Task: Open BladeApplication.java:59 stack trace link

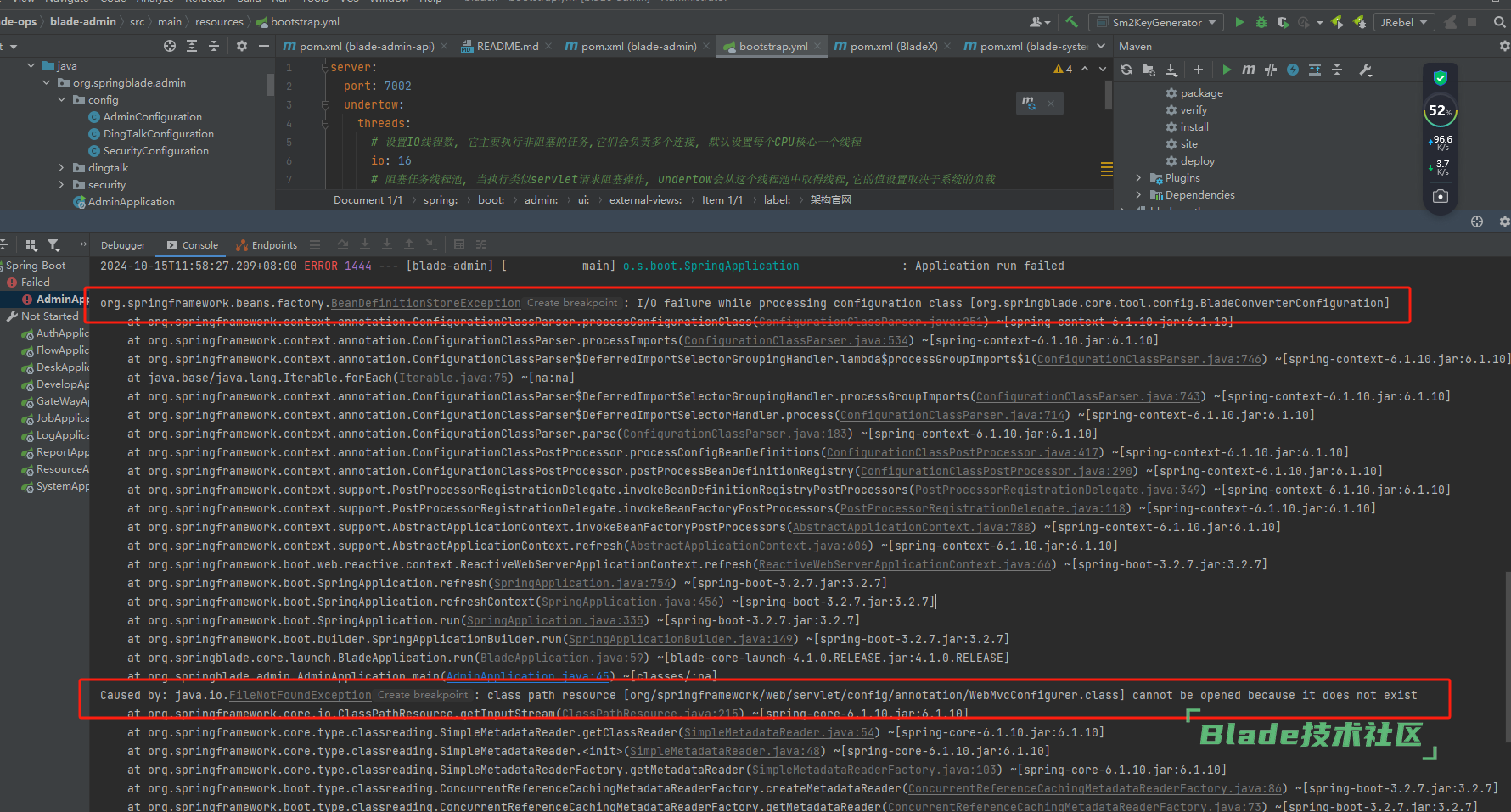Action: coord(562,658)
